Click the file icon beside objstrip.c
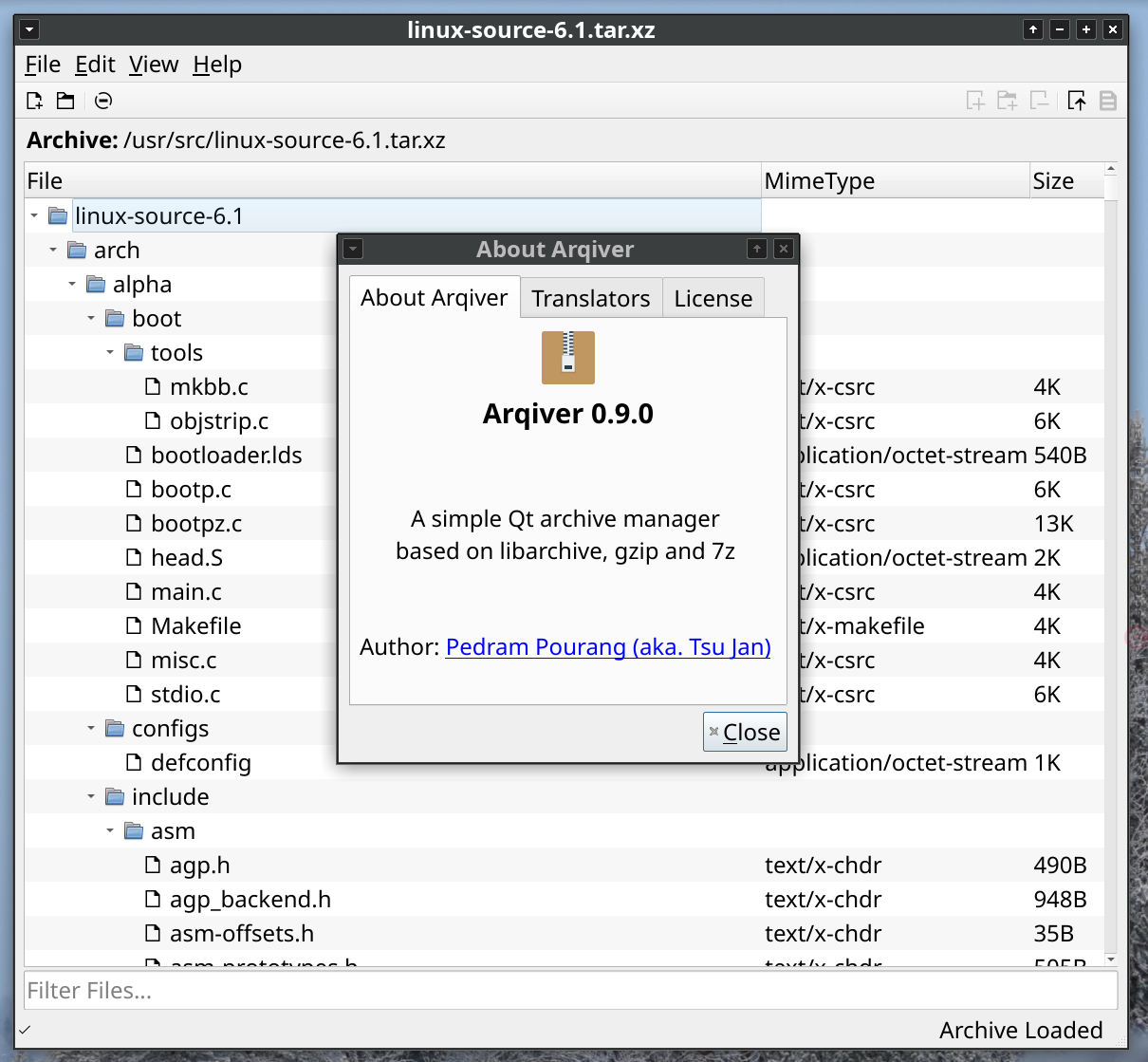Screen dimensions: 1148x1062 (x=153, y=421)
